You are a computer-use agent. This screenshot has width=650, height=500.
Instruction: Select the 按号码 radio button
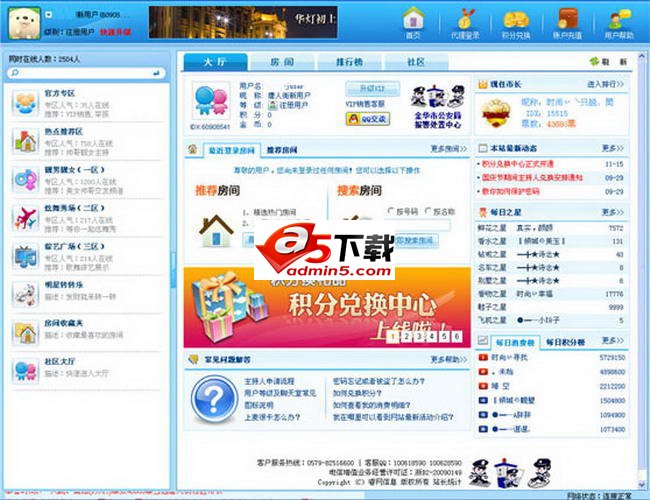(390, 211)
